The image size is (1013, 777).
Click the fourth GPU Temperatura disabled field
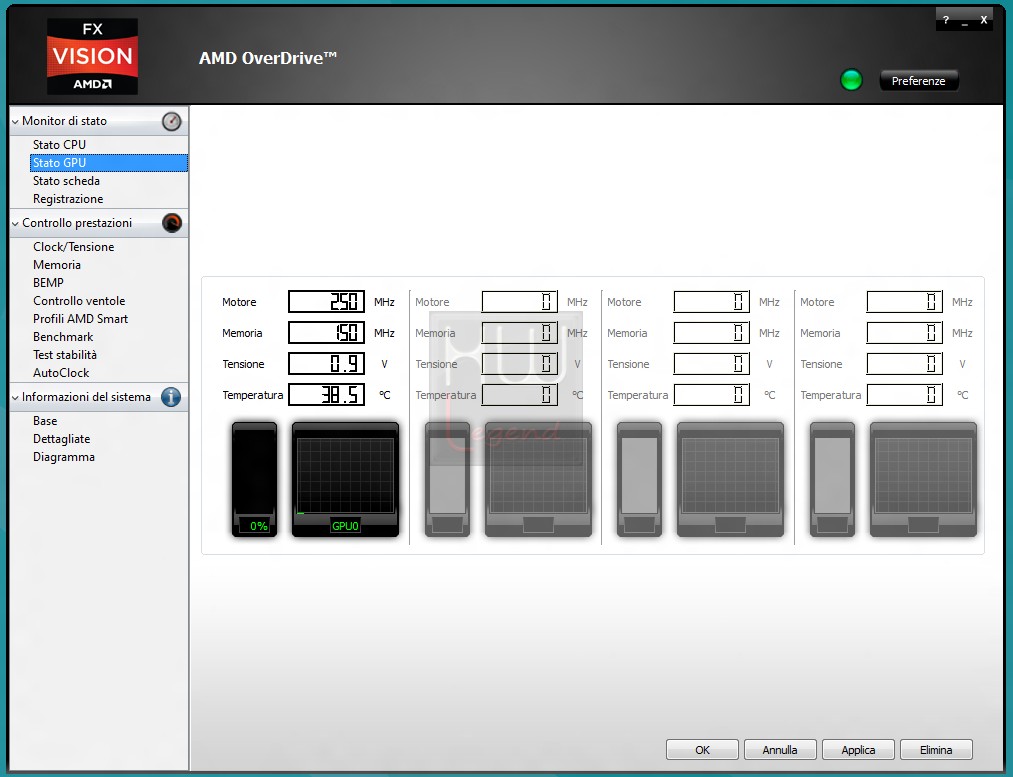coord(904,395)
